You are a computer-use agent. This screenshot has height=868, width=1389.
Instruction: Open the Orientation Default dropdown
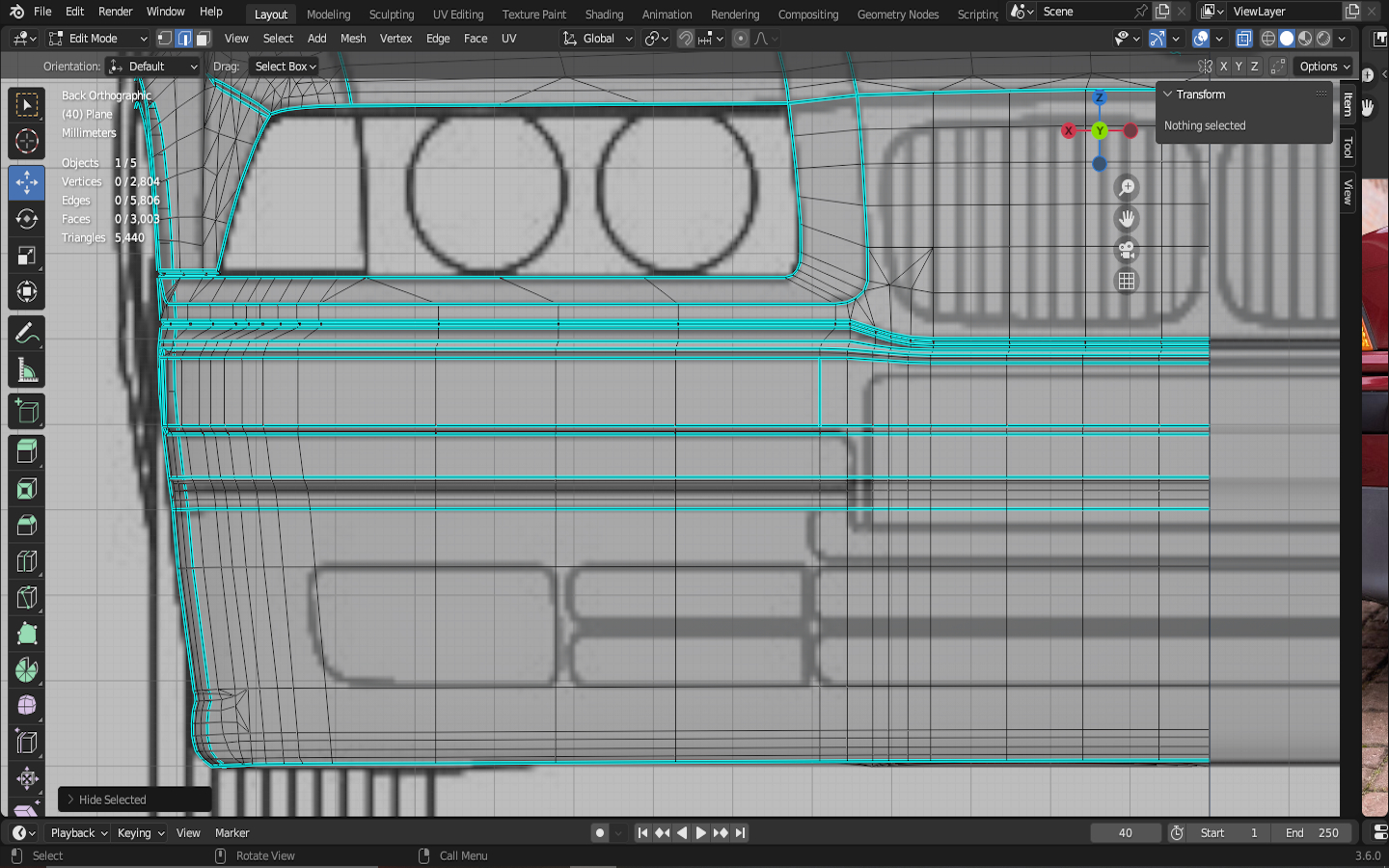tap(152, 67)
